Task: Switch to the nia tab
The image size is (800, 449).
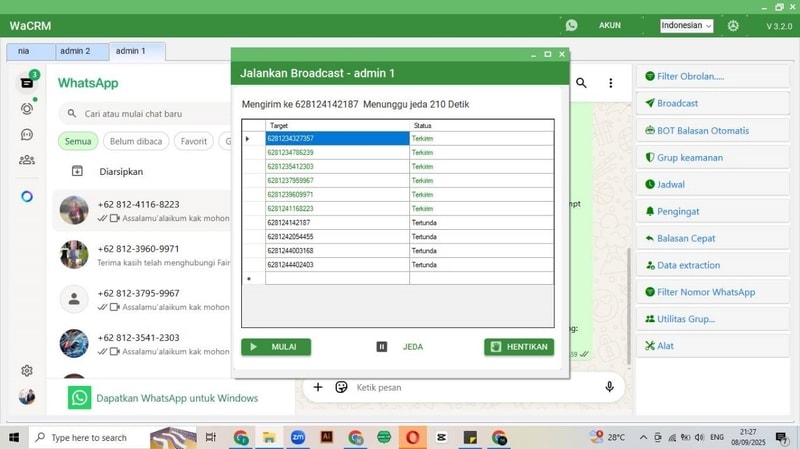Action: tap(31, 51)
